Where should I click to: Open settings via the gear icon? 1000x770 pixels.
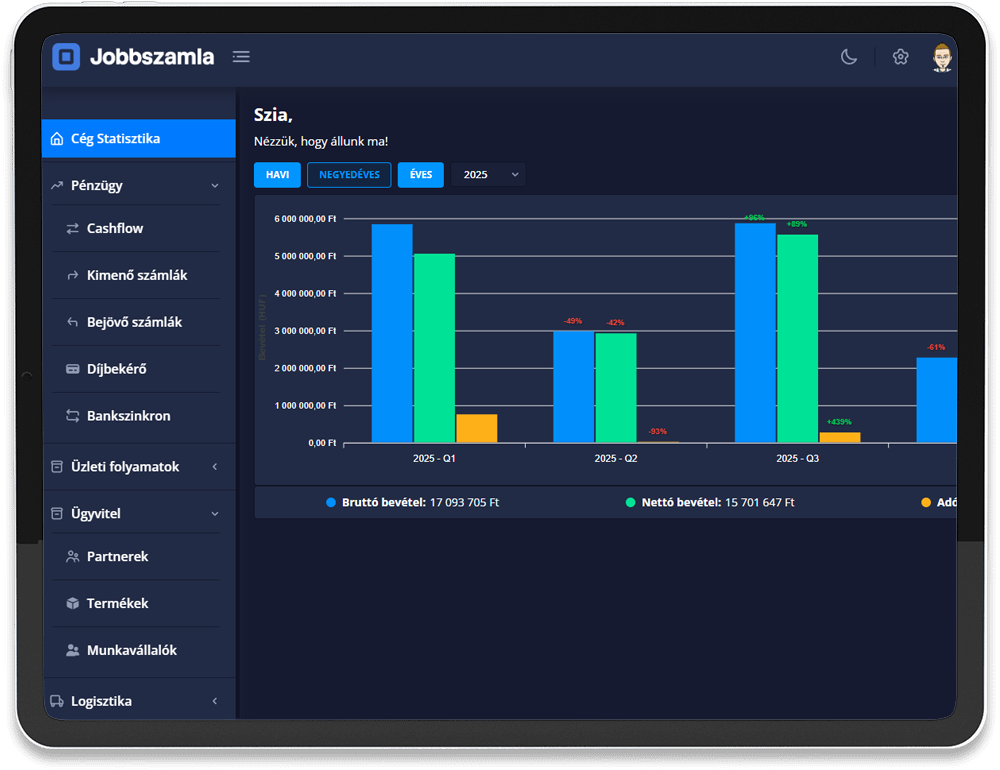click(901, 57)
